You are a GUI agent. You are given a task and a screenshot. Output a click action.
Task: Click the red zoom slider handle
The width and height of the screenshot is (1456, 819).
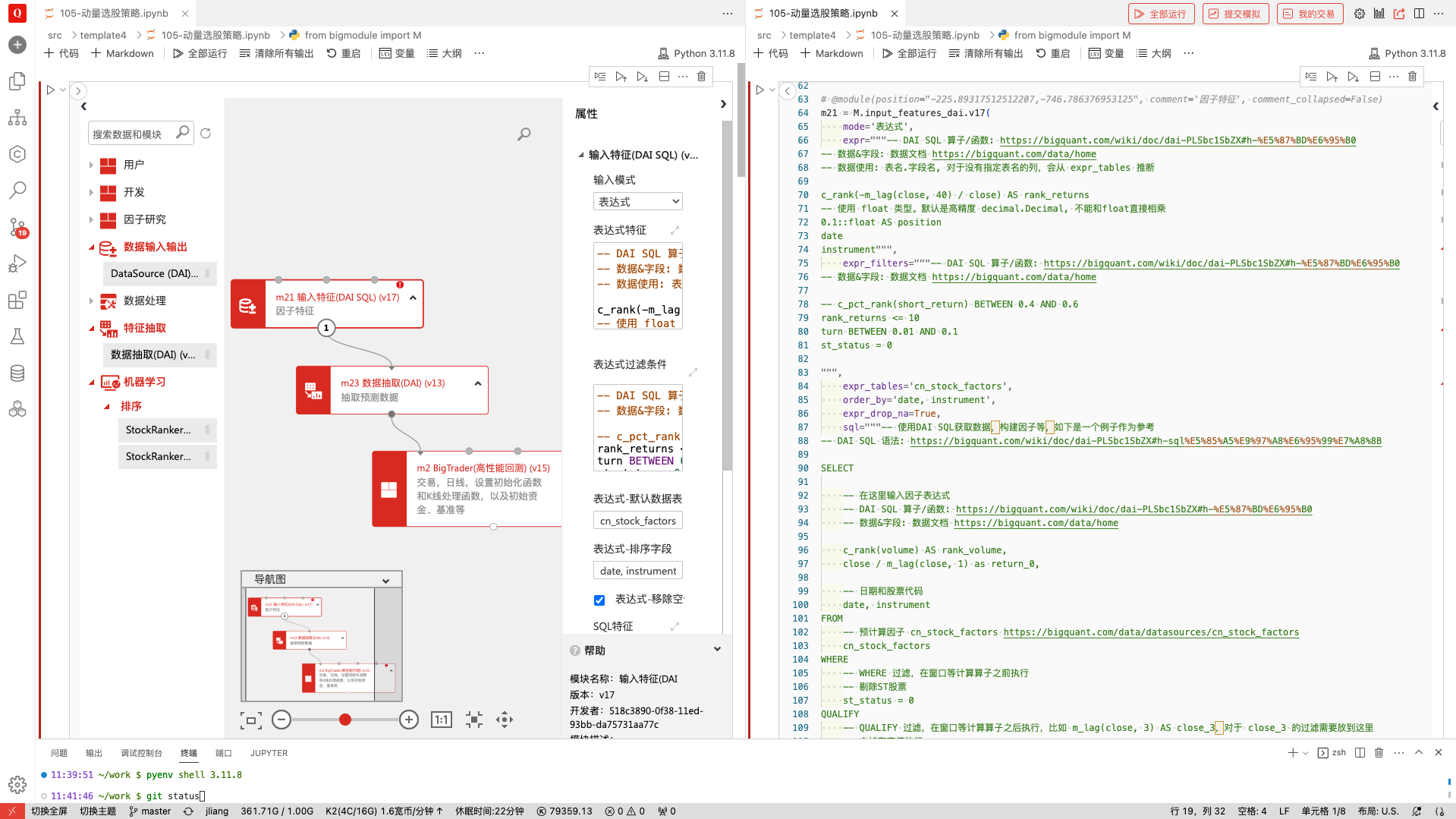point(345,720)
